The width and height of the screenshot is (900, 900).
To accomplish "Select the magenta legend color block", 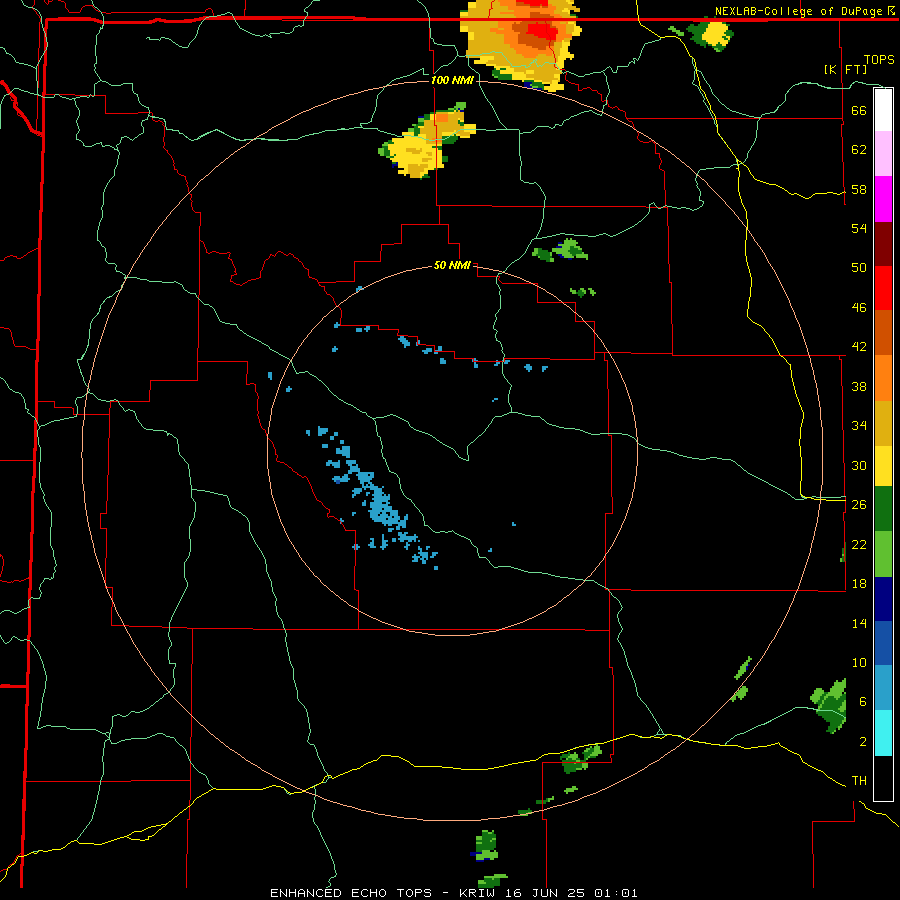I will [x=883, y=199].
